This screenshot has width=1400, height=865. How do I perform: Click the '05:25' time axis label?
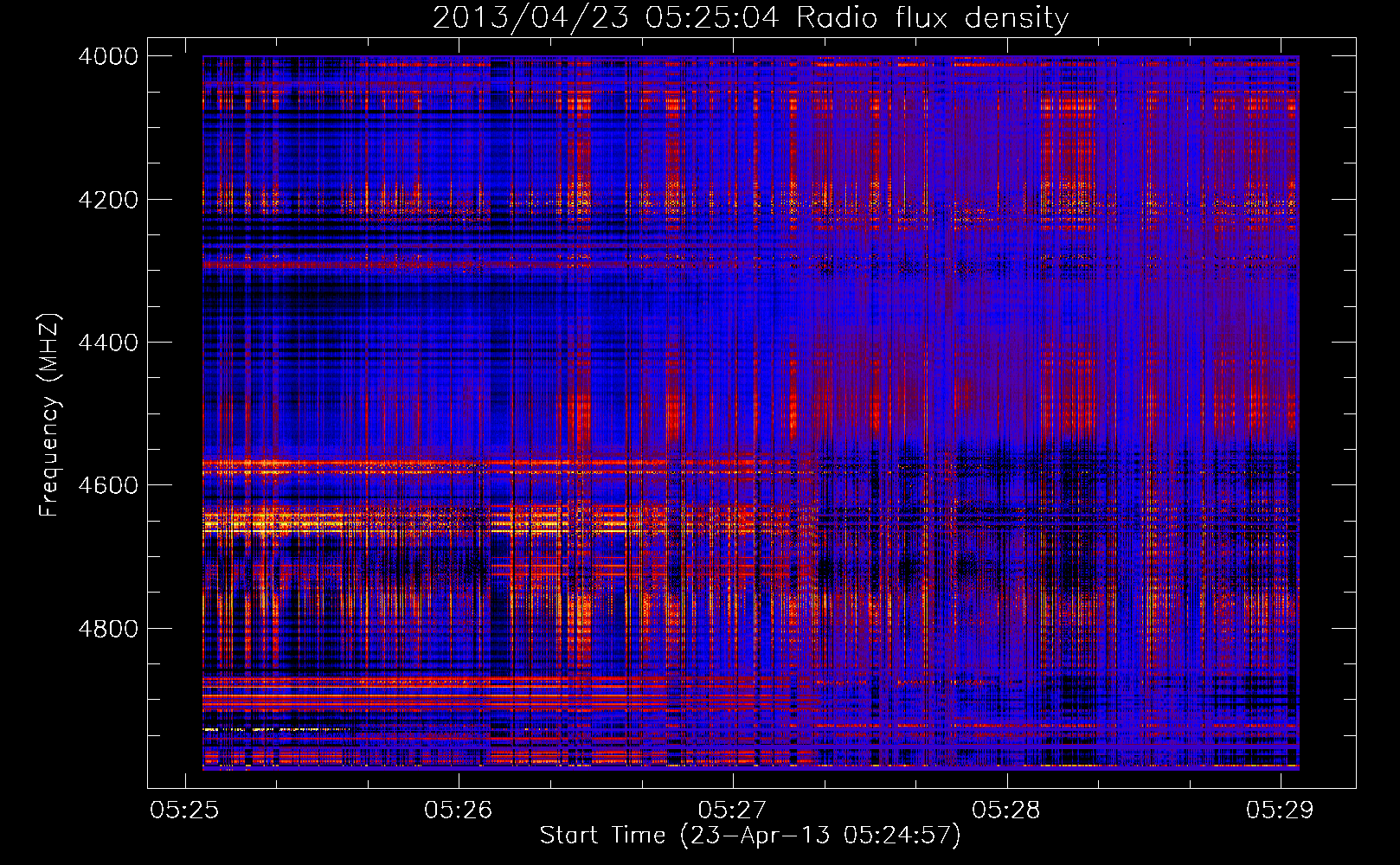point(184,810)
